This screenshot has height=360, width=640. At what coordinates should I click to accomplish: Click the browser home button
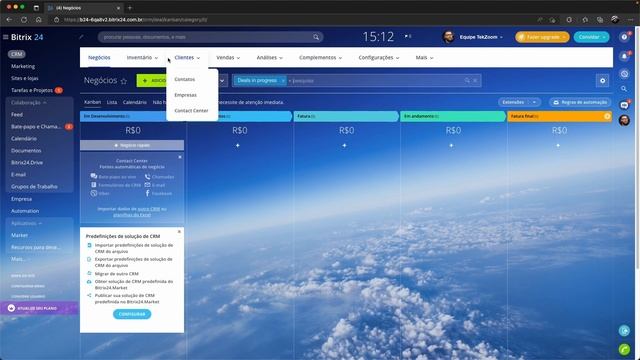pyautogui.click(x=38, y=20)
